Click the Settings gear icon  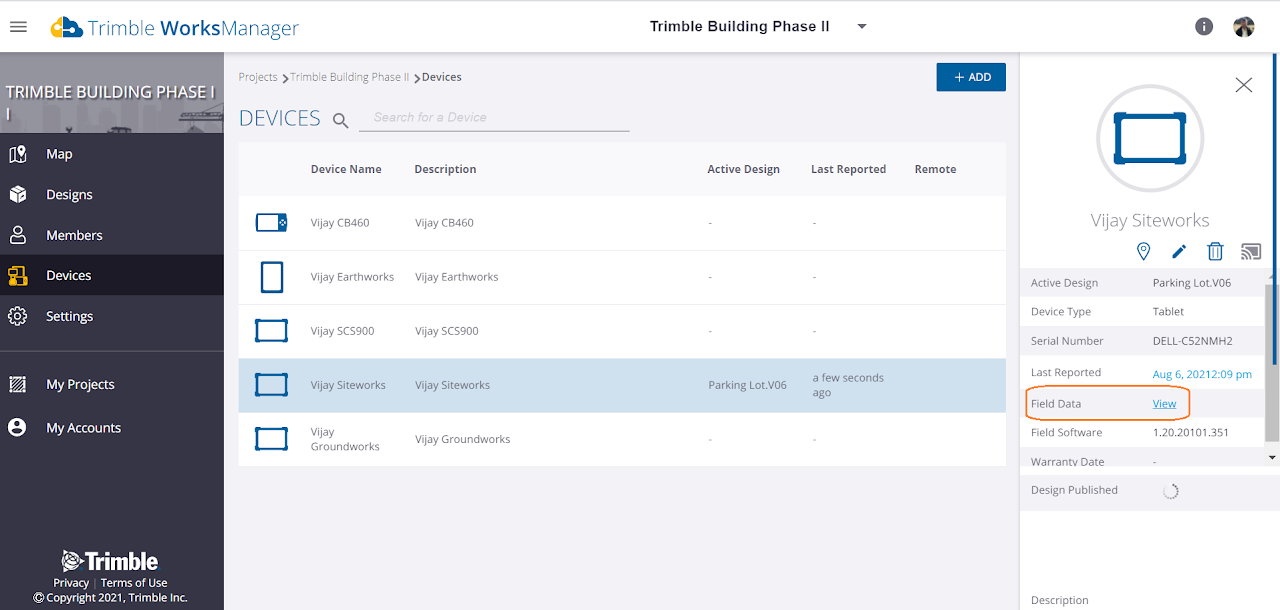tap(17, 316)
